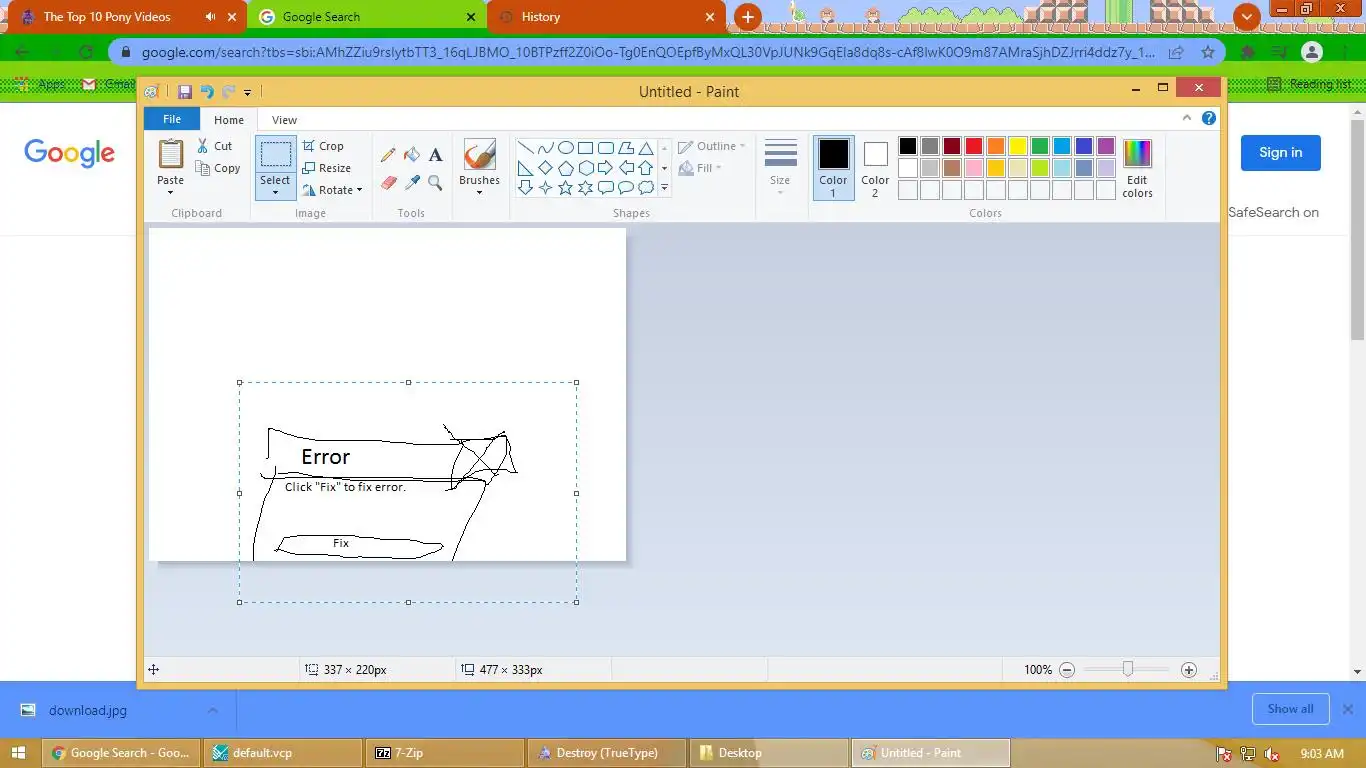Pick the yellow color swatch

pos(1017,146)
